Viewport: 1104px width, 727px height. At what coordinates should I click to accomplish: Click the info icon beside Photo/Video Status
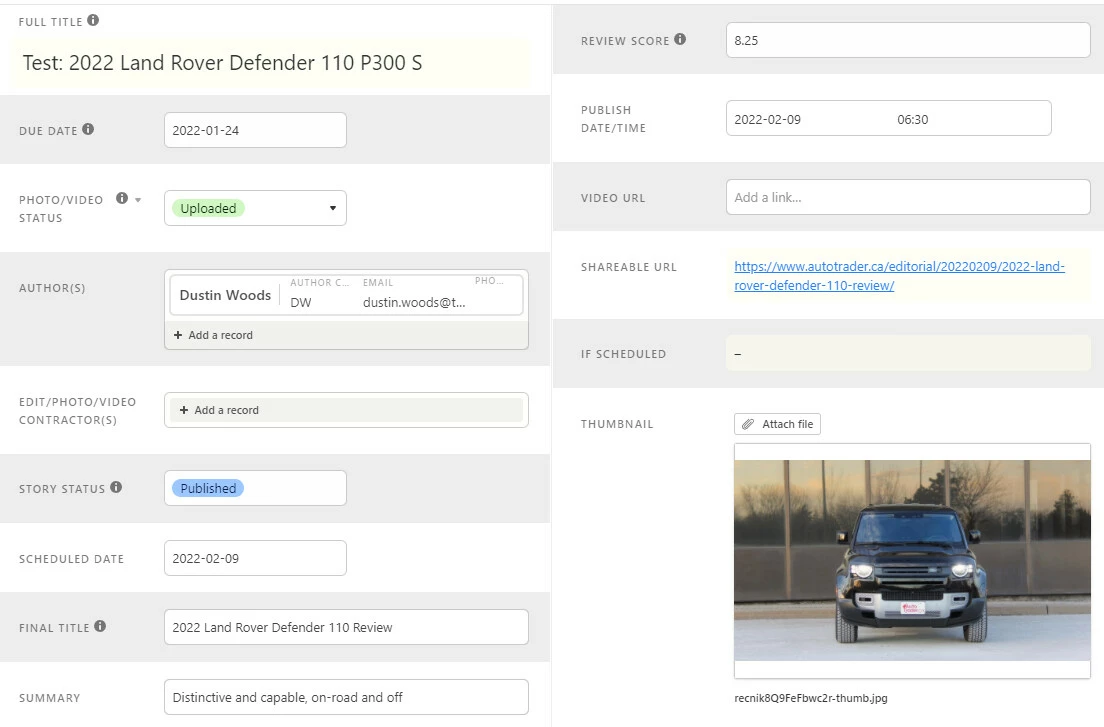tap(122, 198)
